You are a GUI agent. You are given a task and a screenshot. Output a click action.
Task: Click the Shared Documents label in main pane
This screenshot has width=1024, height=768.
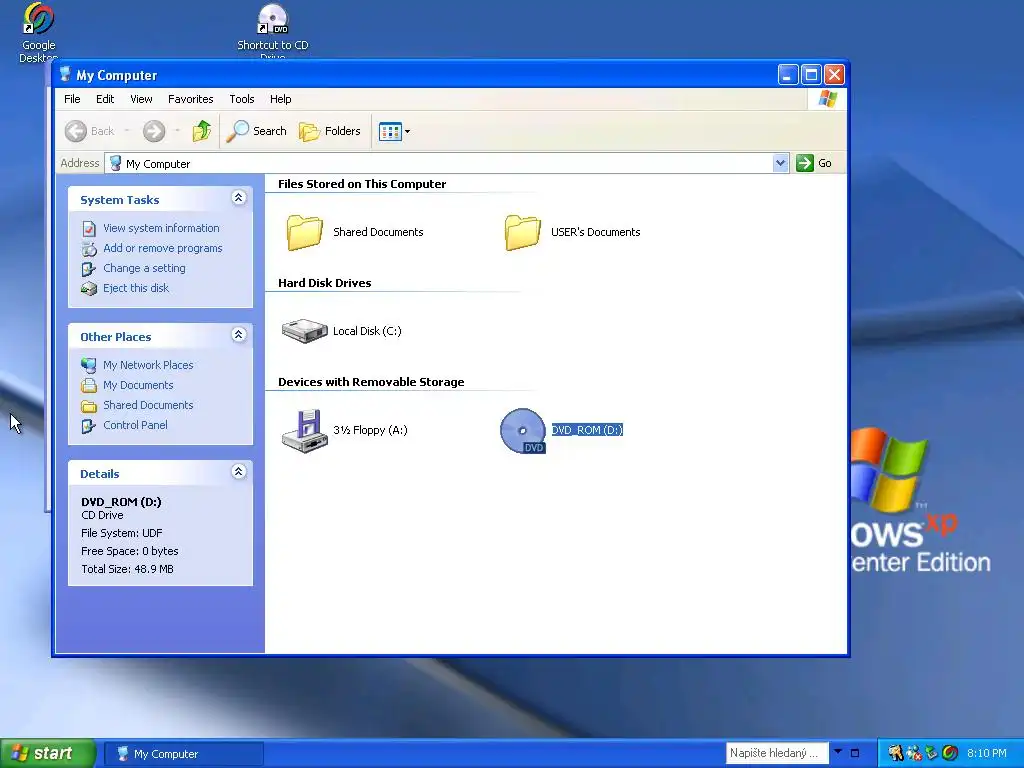[378, 232]
